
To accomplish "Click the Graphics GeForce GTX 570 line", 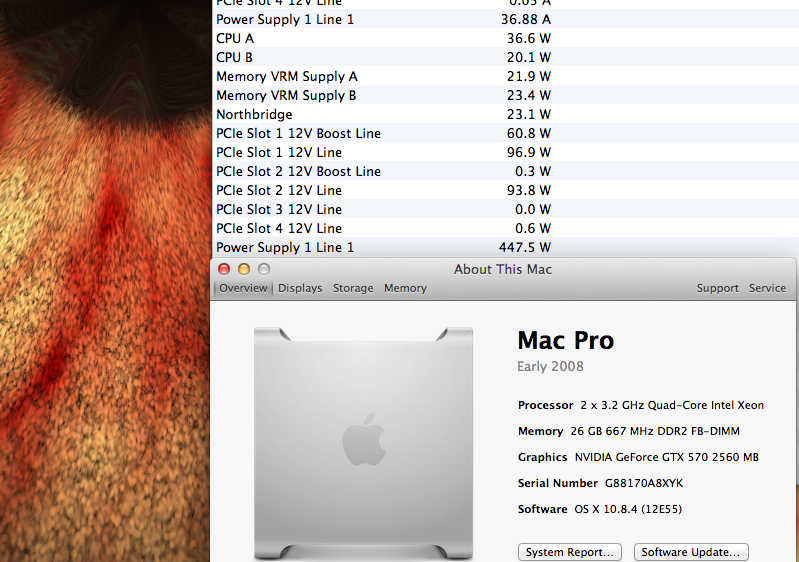I will tap(638, 457).
